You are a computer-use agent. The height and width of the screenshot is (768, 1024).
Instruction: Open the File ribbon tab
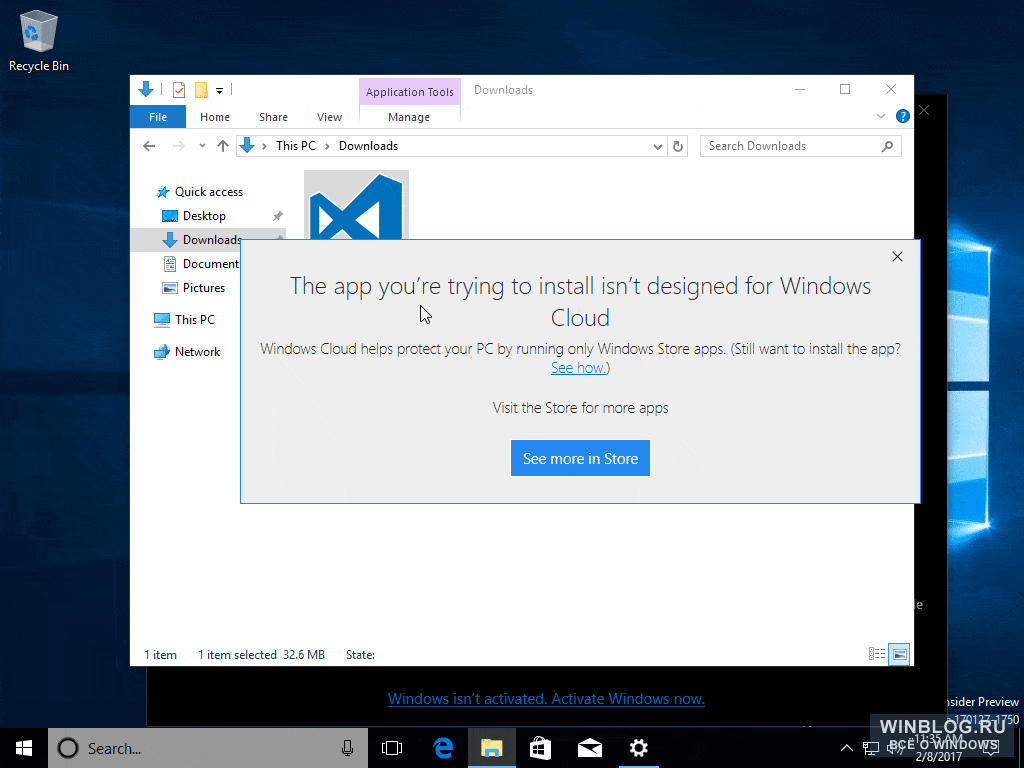coord(158,117)
